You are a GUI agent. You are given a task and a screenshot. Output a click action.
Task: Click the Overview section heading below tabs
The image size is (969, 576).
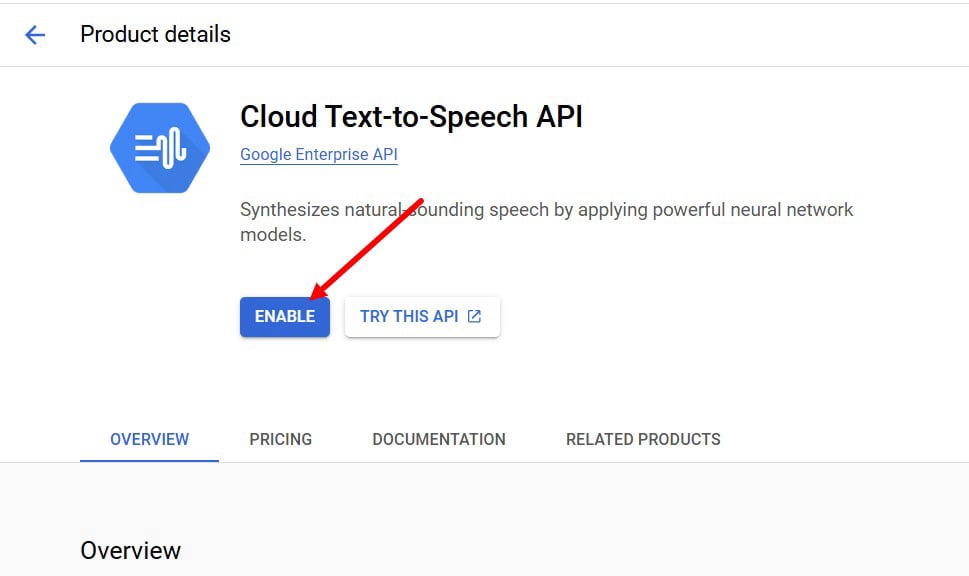click(x=130, y=551)
